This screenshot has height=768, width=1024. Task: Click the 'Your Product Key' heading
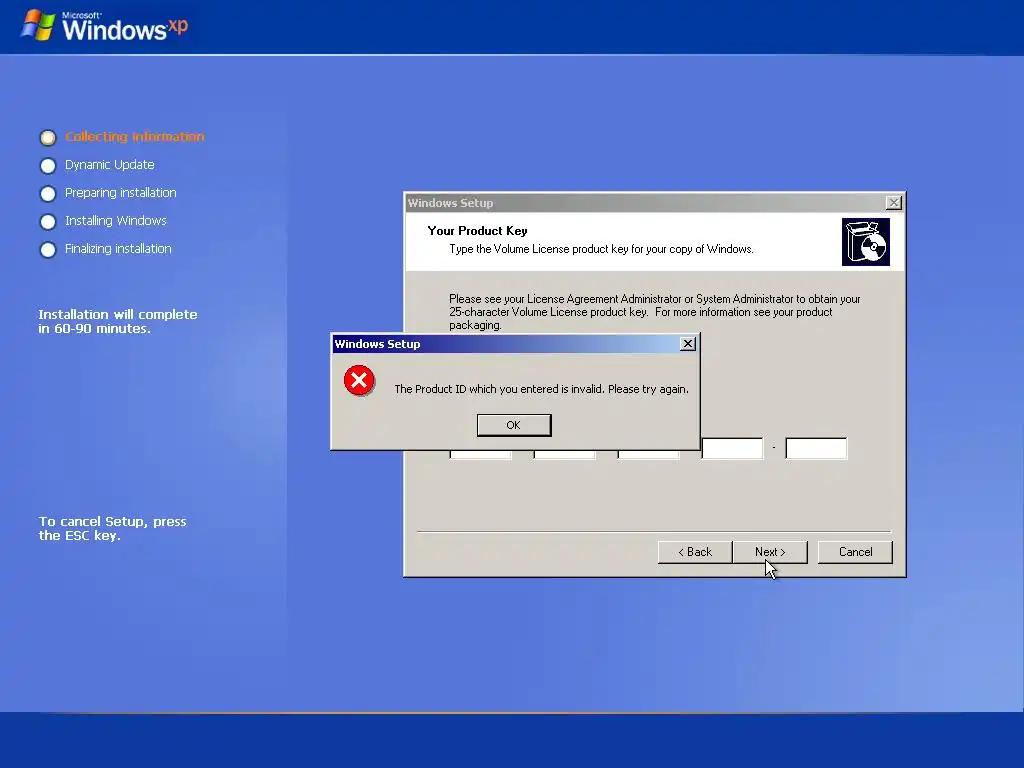tap(477, 231)
